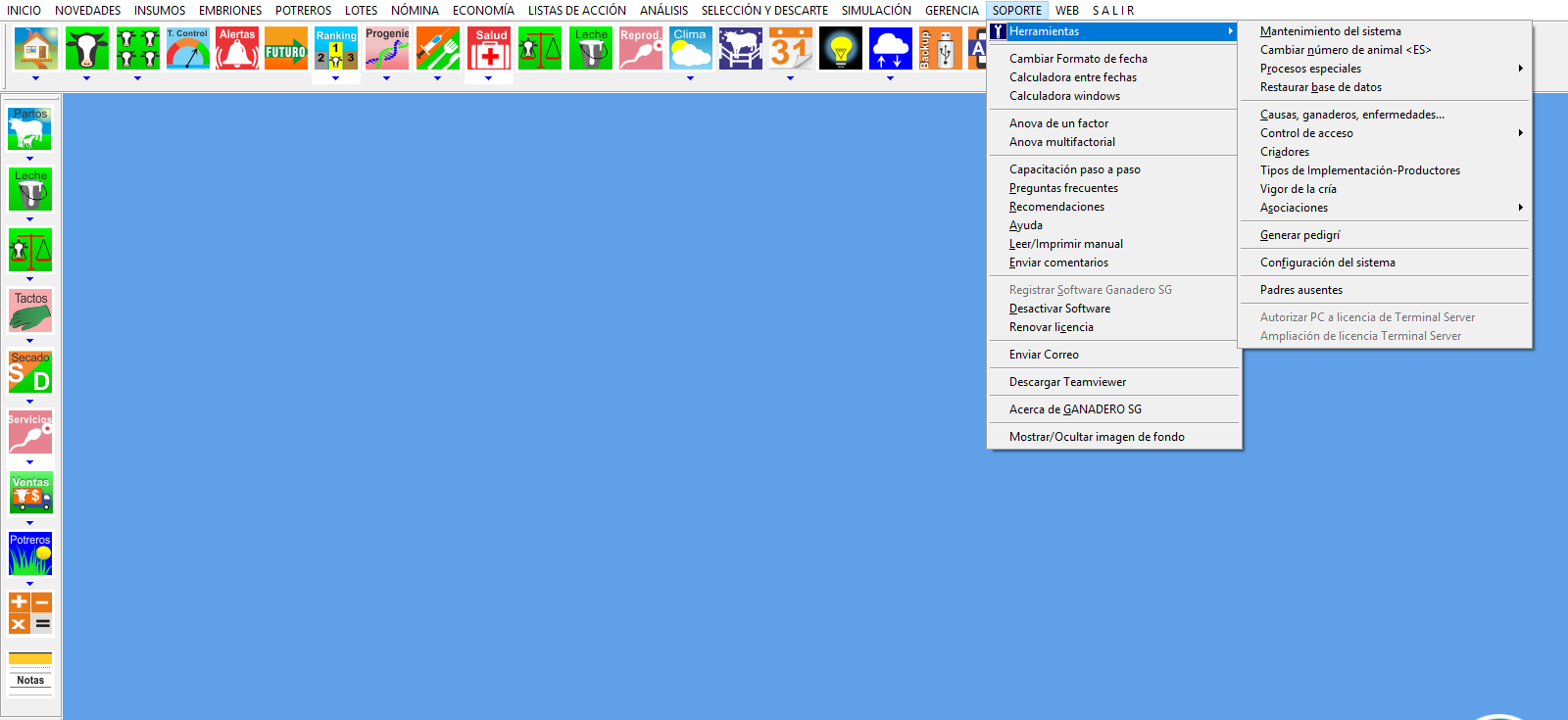Click the light bulb ideas icon
1568x720 pixels.
pos(840,49)
